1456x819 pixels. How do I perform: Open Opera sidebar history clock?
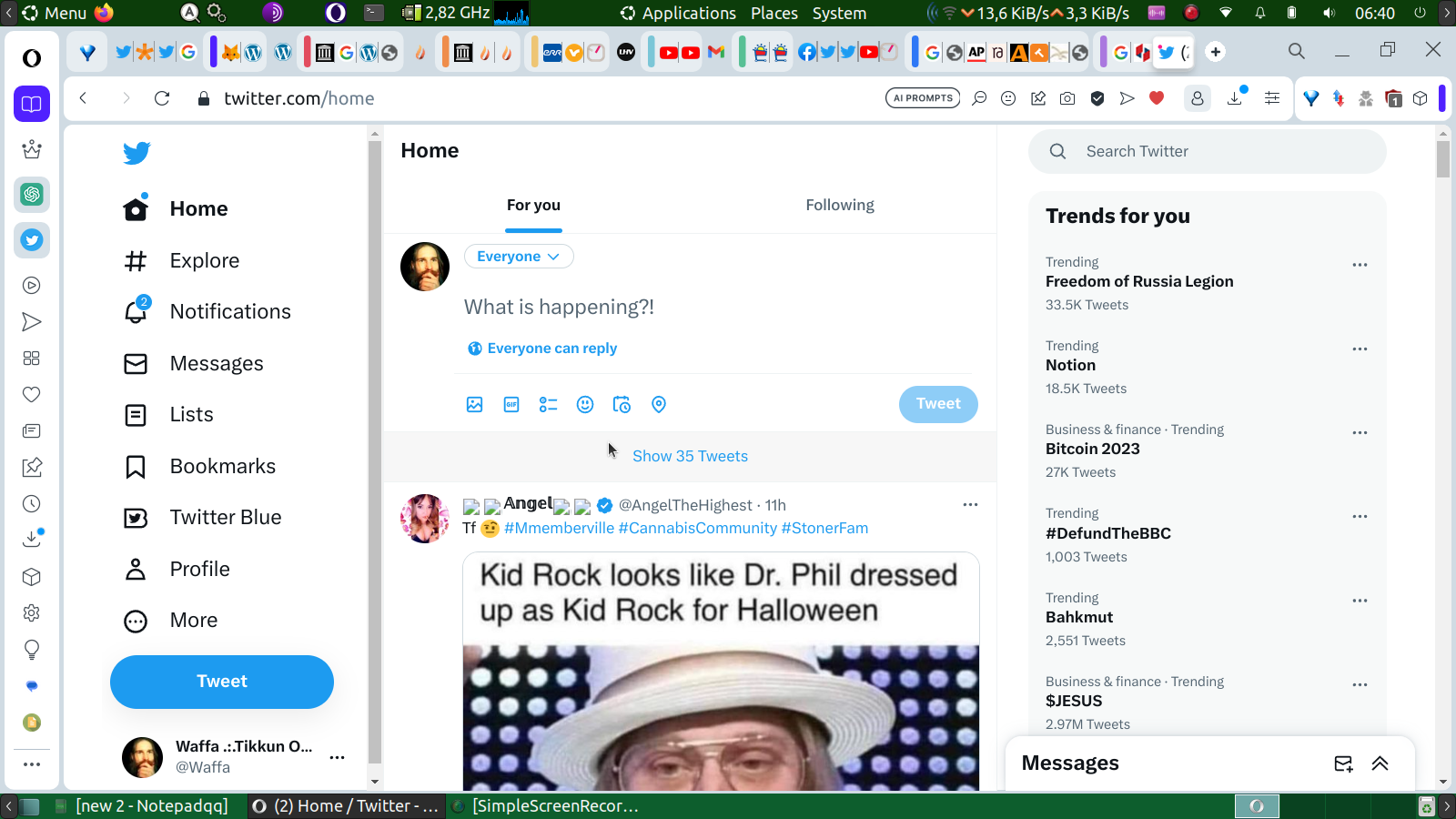coord(32,504)
